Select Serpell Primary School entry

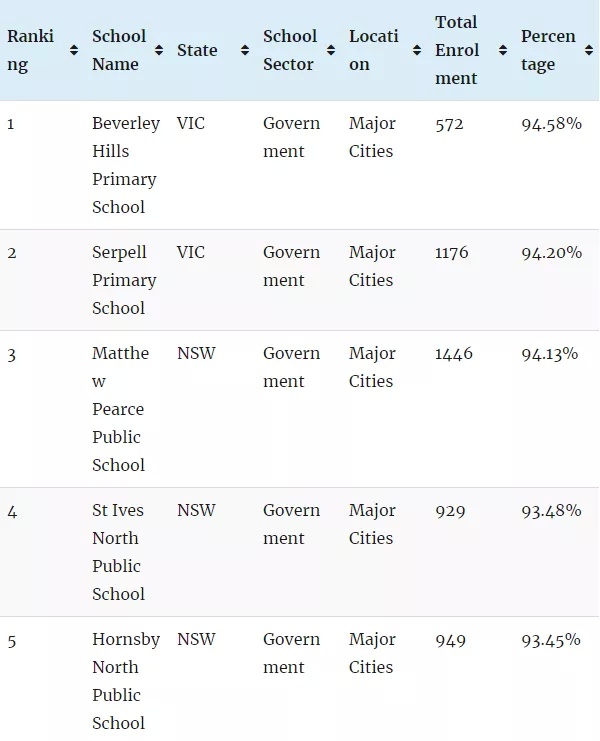pyautogui.click(x=124, y=280)
